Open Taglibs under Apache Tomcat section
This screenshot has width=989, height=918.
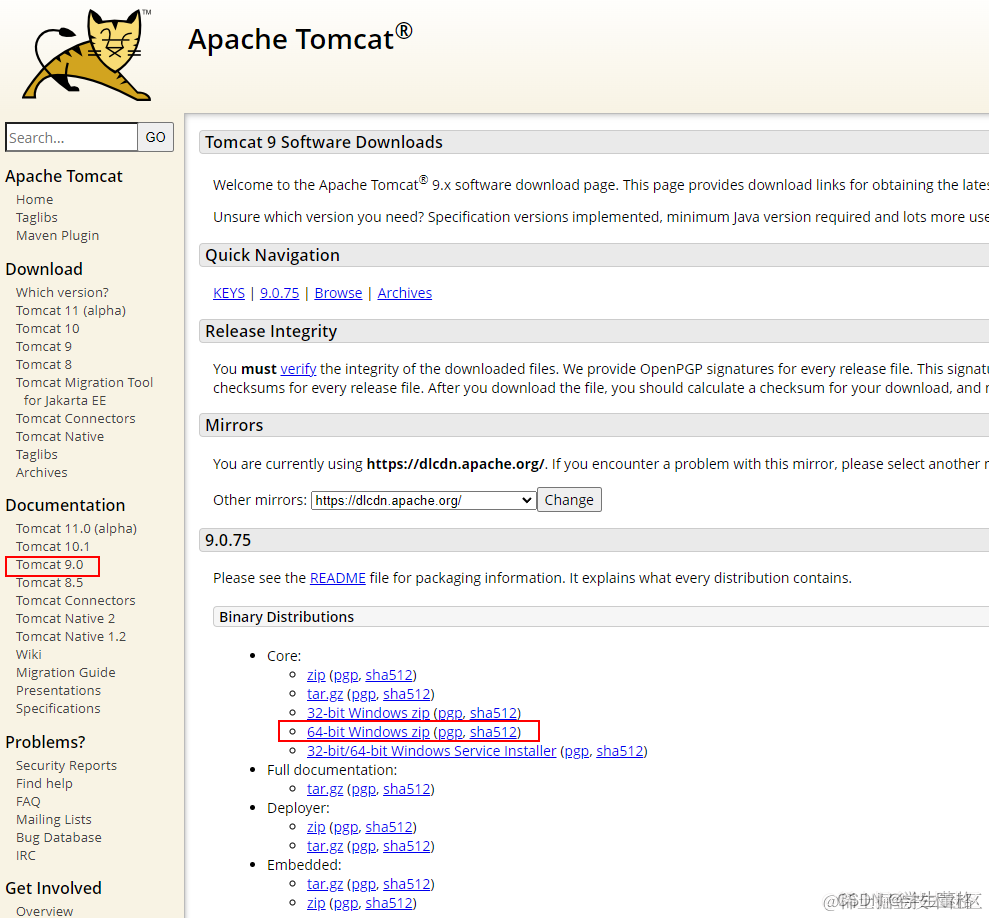(x=37, y=217)
